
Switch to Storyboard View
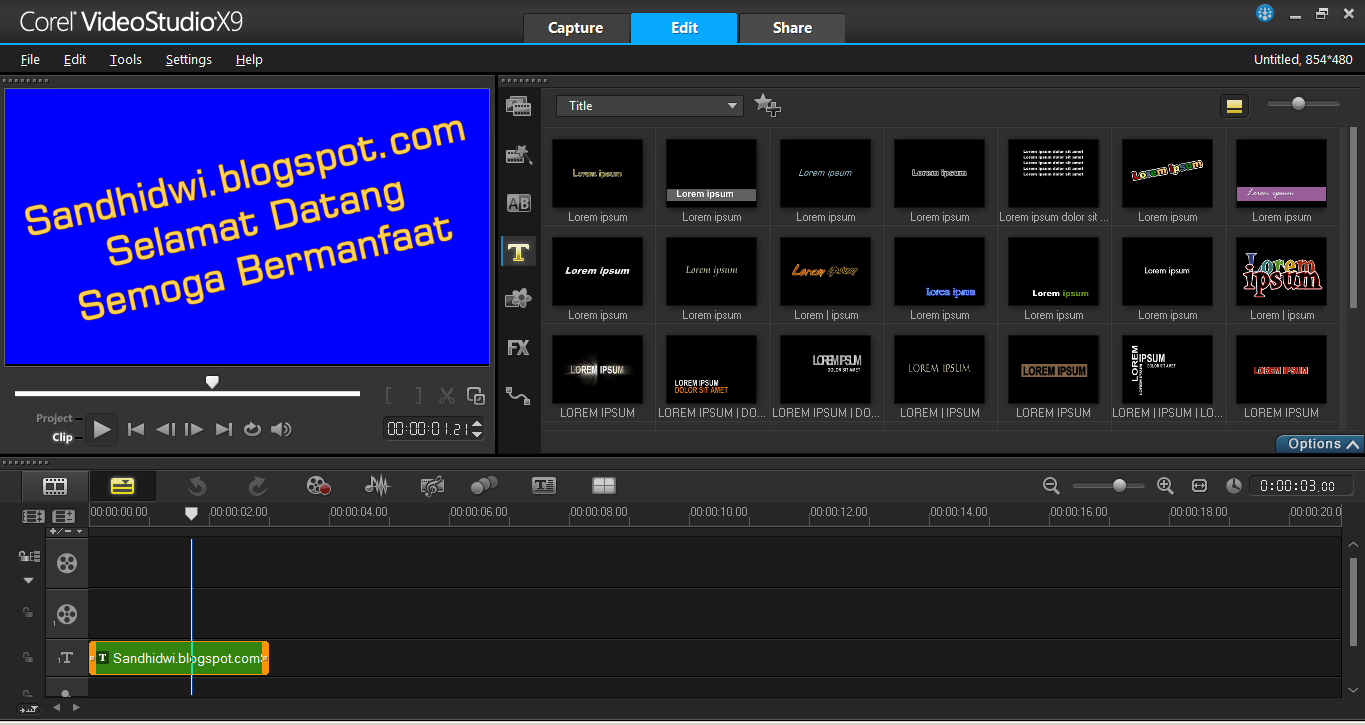click(x=54, y=485)
